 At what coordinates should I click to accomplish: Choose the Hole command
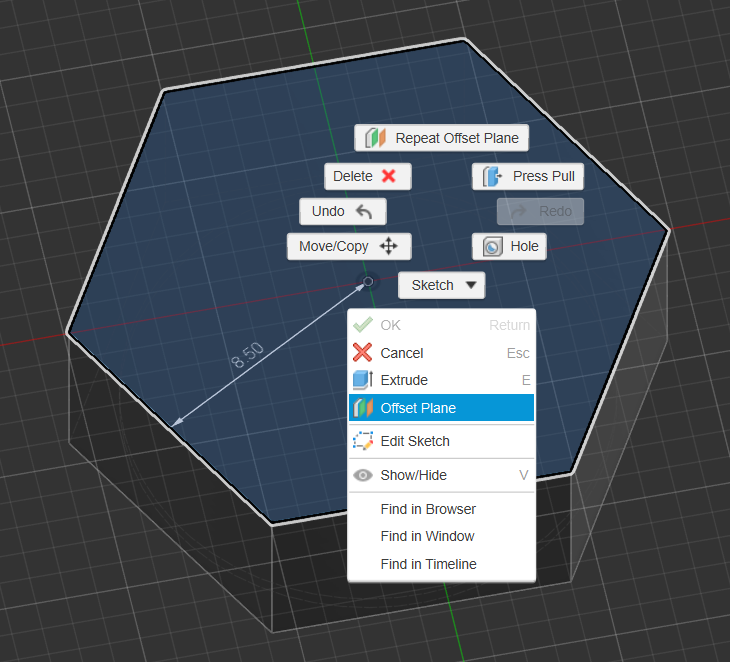(x=509, y=246)
